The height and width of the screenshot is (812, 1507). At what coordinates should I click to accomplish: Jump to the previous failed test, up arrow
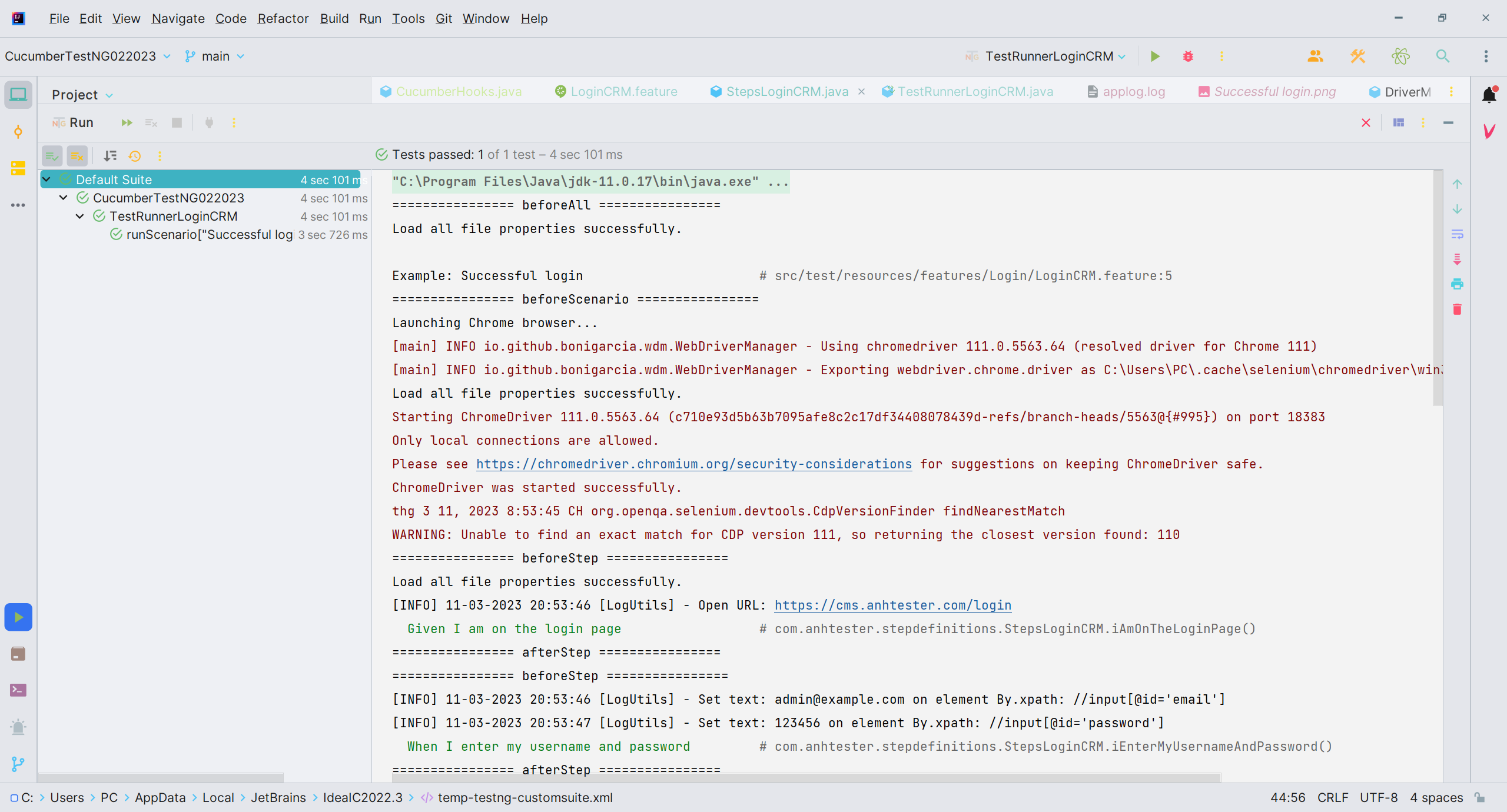[1457, 184]
